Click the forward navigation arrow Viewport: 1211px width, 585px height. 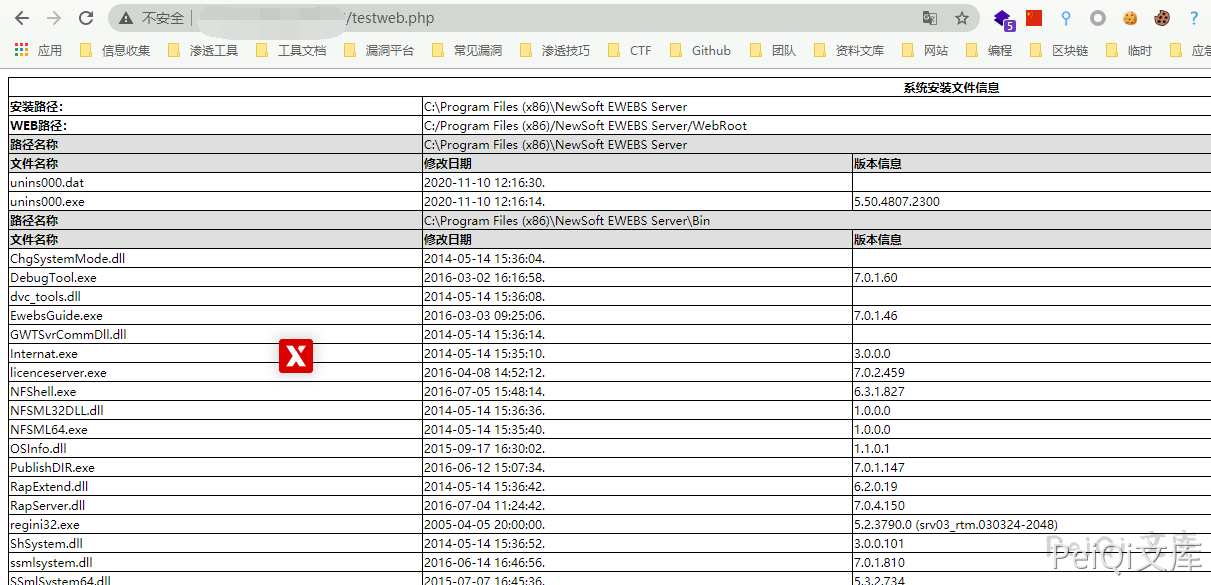coord(54,18)
